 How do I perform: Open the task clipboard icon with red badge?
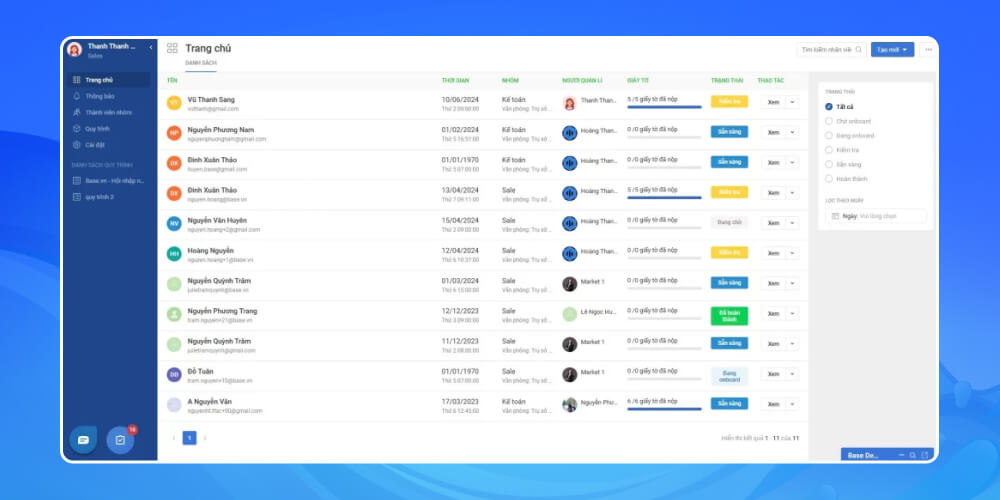120,439
